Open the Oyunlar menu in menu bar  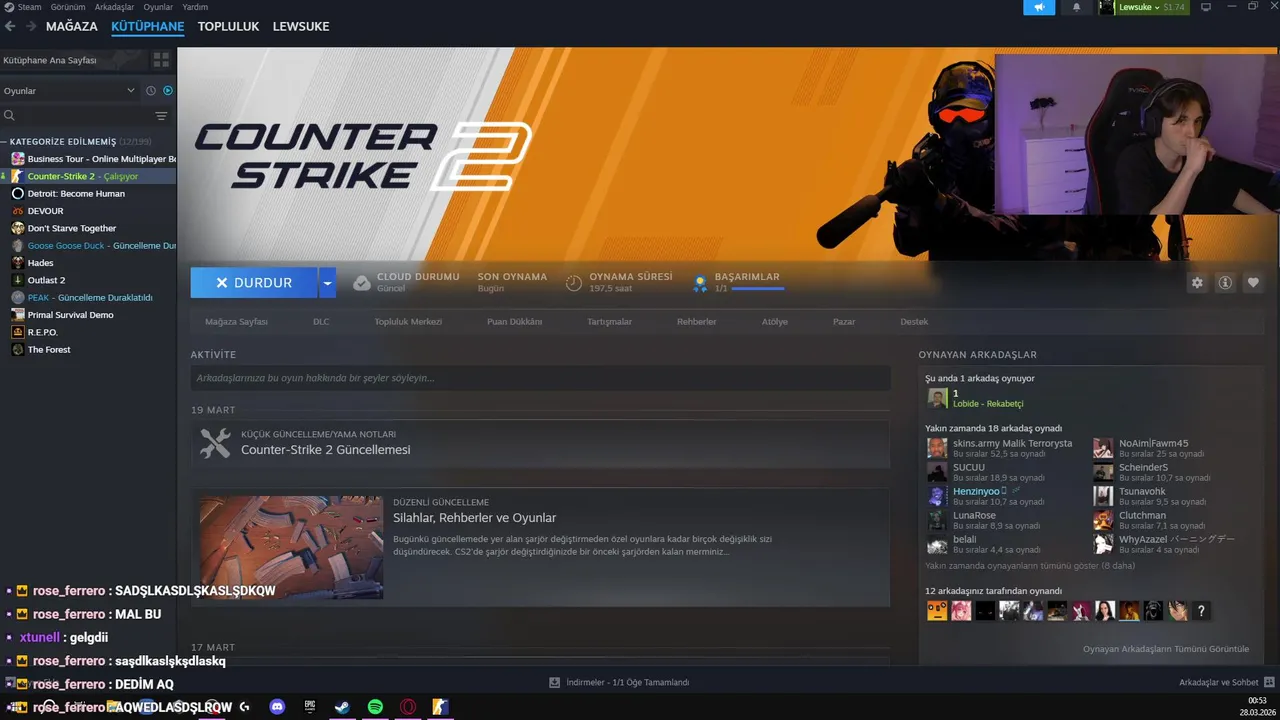(x=158, y=7)
